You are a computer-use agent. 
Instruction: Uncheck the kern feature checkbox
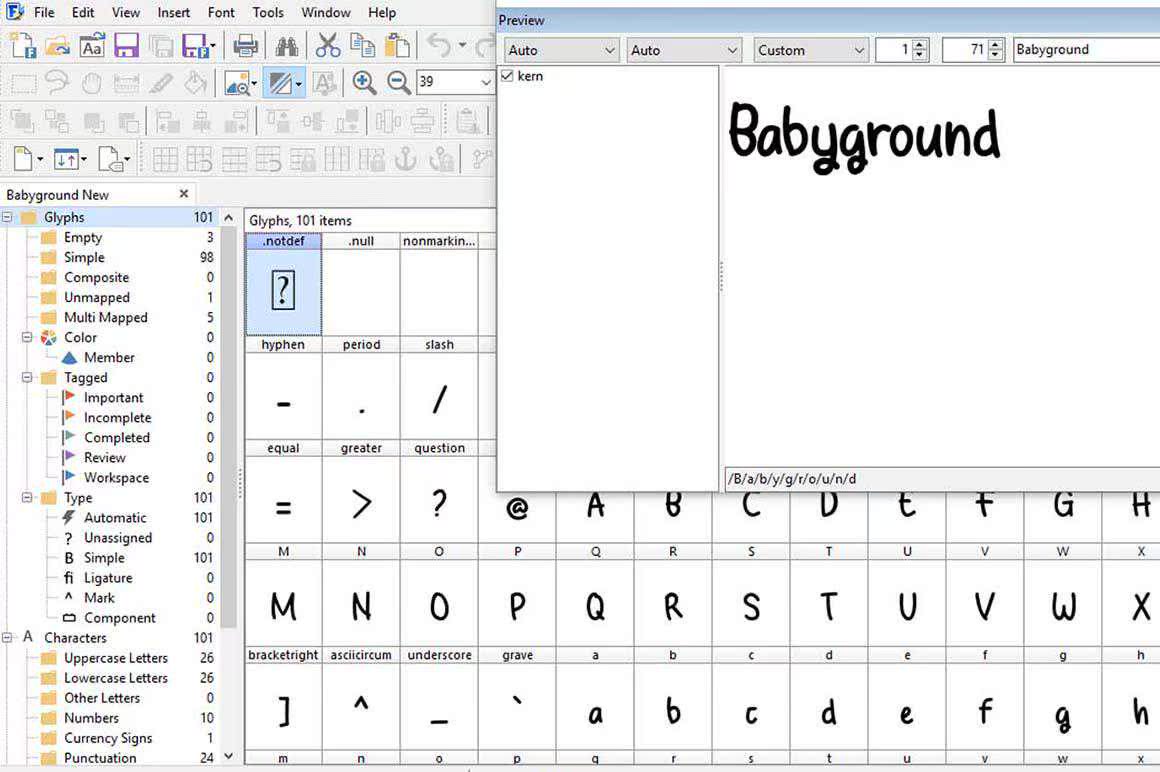click(508, 76)
